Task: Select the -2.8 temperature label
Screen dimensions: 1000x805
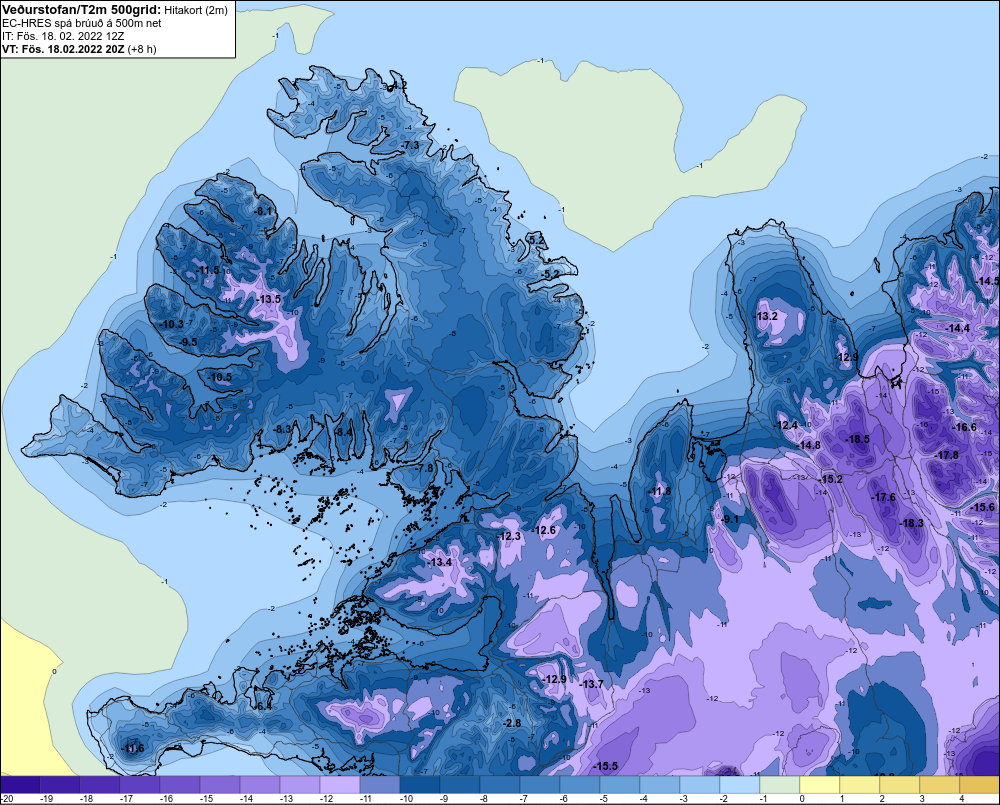Action: (x=512, y=723)
